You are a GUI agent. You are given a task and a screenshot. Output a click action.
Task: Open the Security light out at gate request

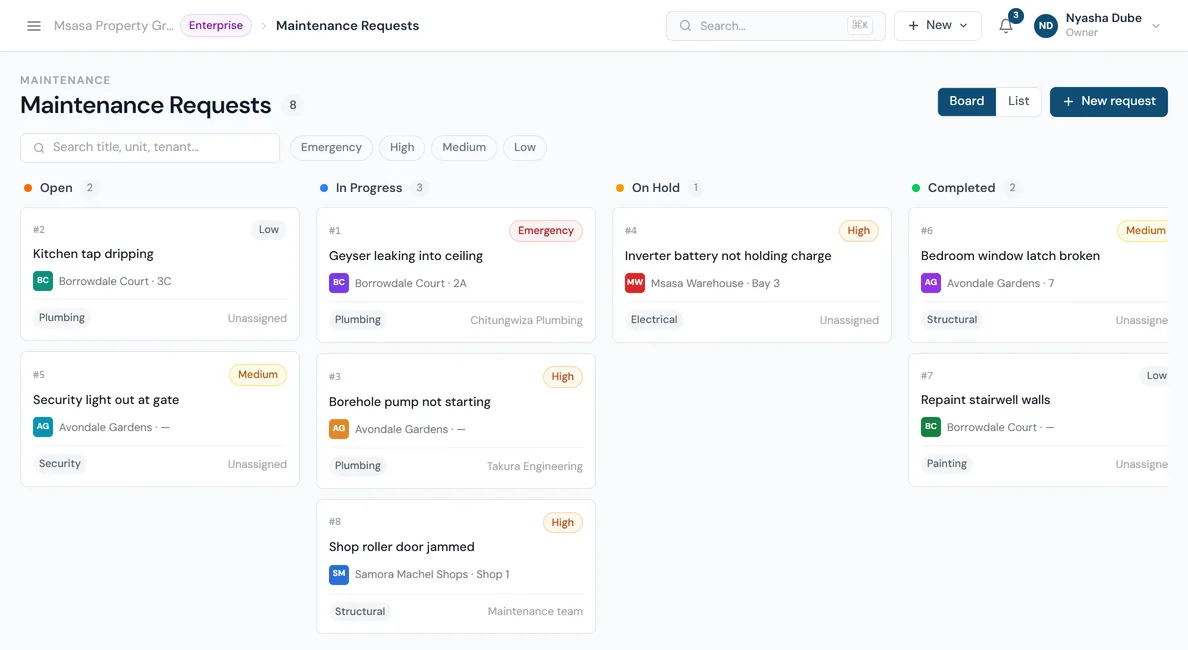[160, 419]
